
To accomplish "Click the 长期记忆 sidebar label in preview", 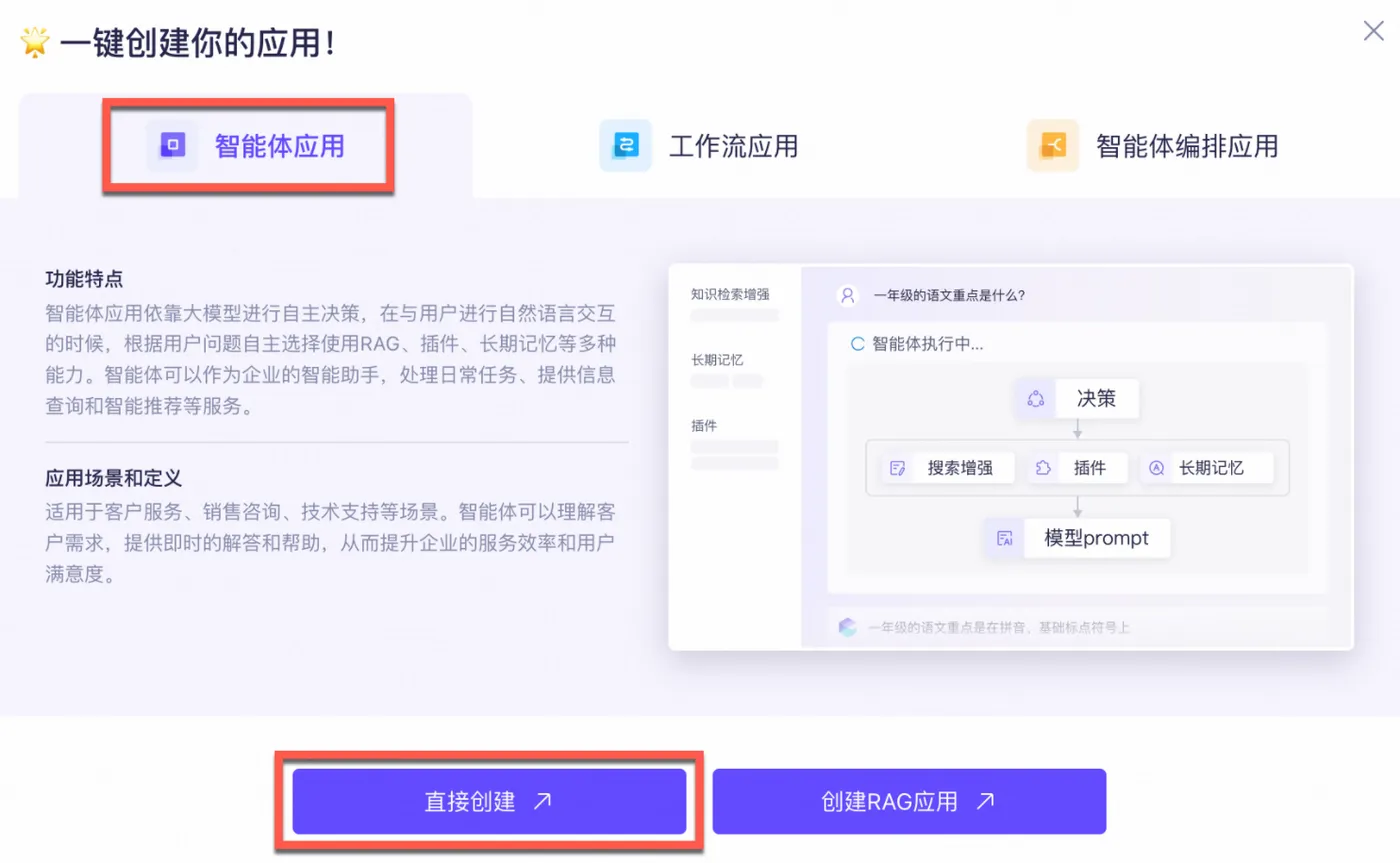I will [x=716, y=359].
